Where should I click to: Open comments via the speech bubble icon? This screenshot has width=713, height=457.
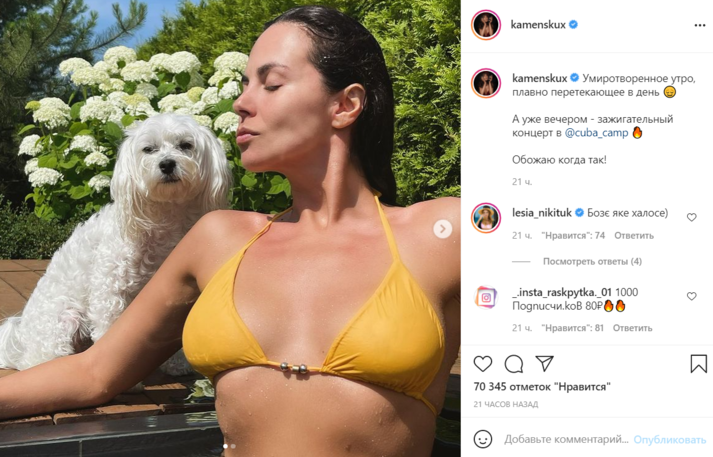pos(514,364)
